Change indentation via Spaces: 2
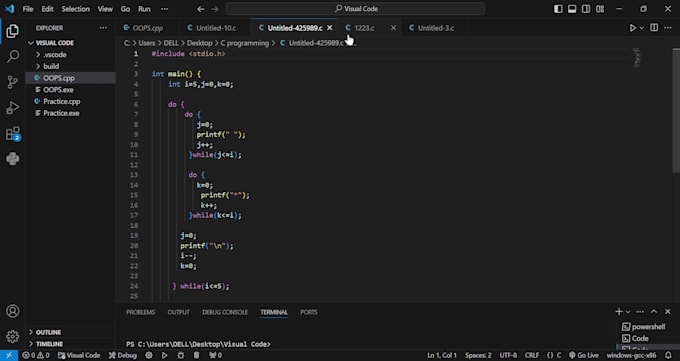The width and height of the screenshot is (680, 361). click(x=478, y=355)
